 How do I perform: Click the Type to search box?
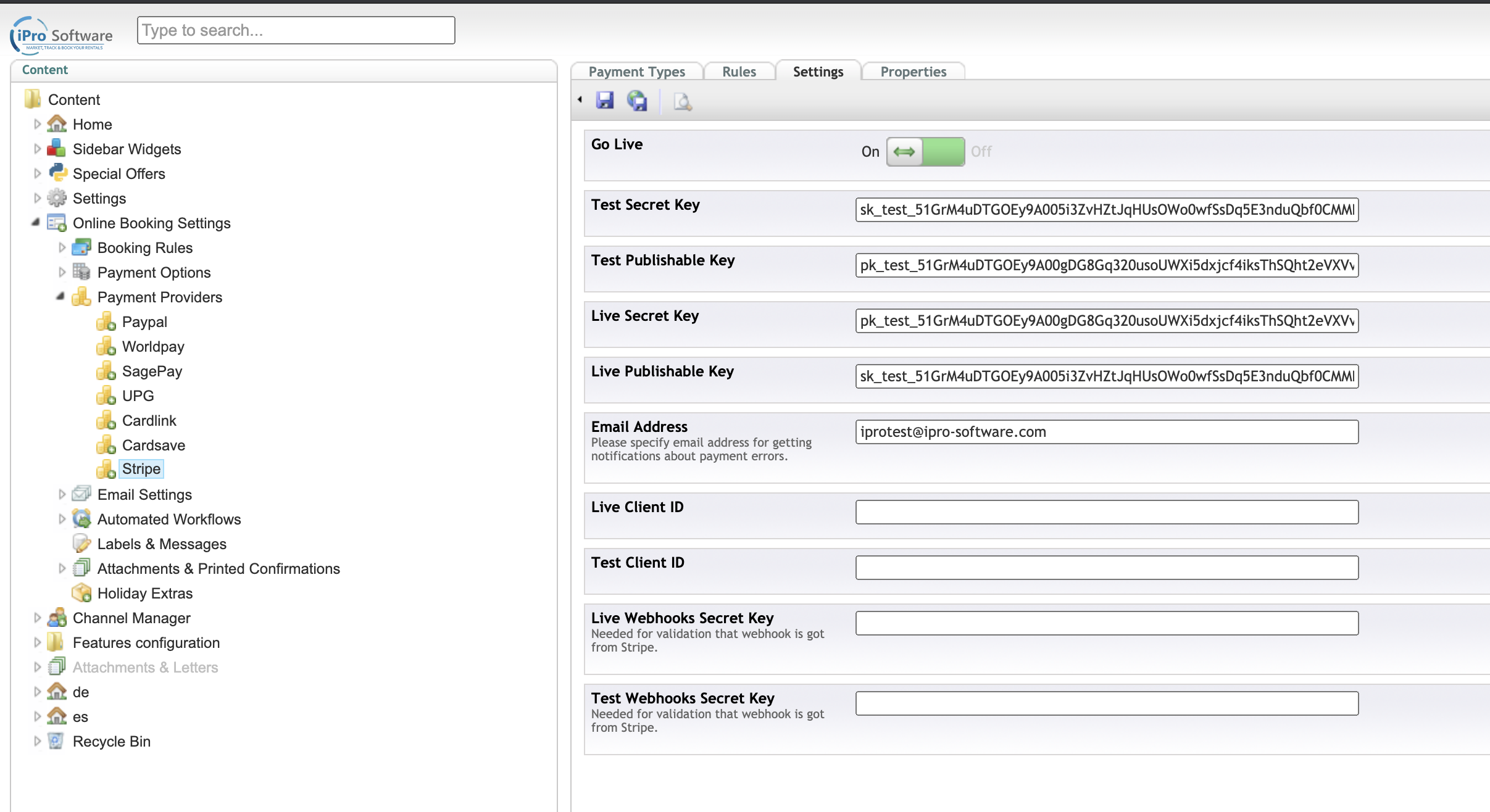pyautogui.click(x=296, y=30)
